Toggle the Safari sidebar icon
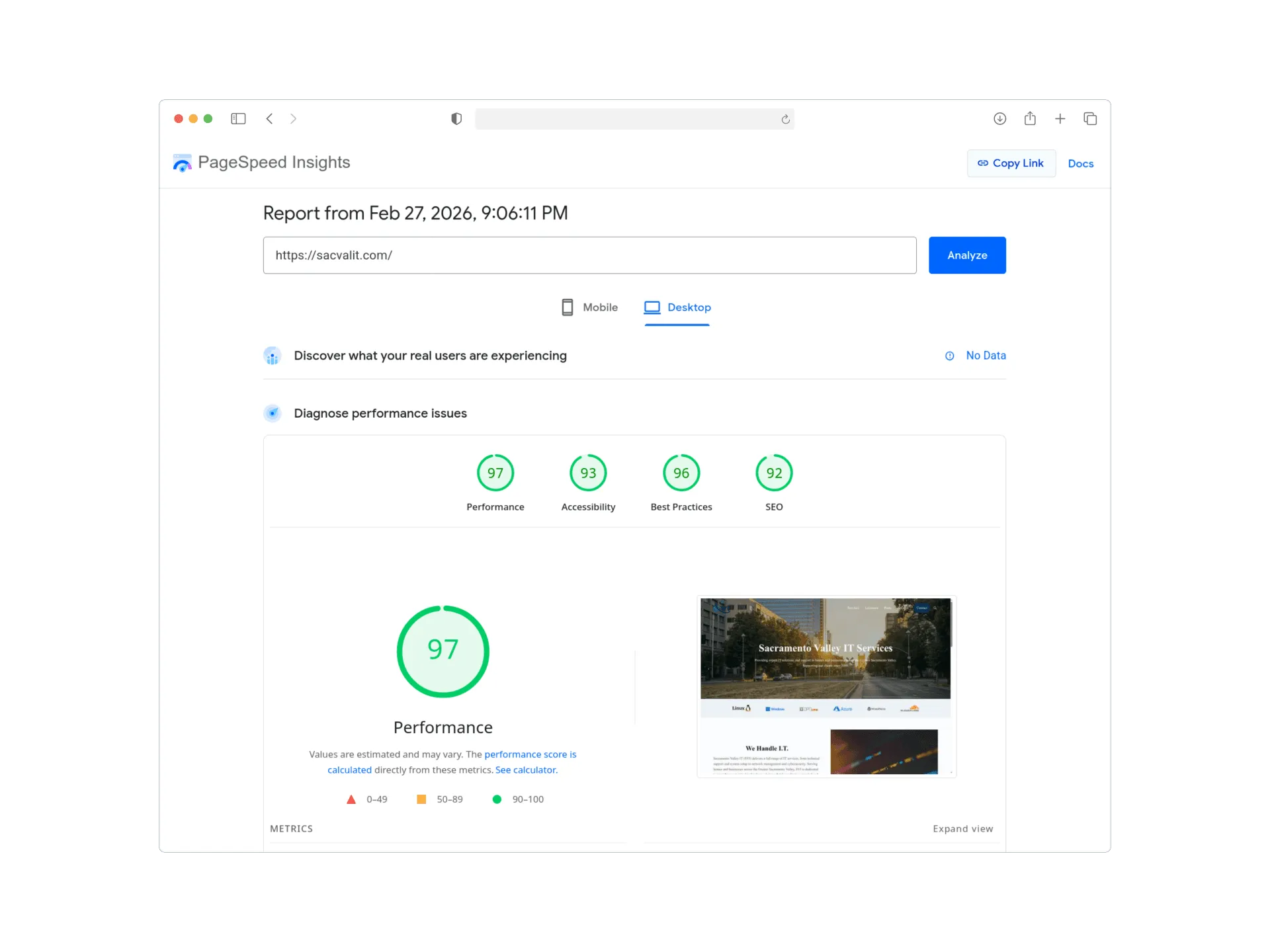Screen dimensions: 1270x952 238,119
